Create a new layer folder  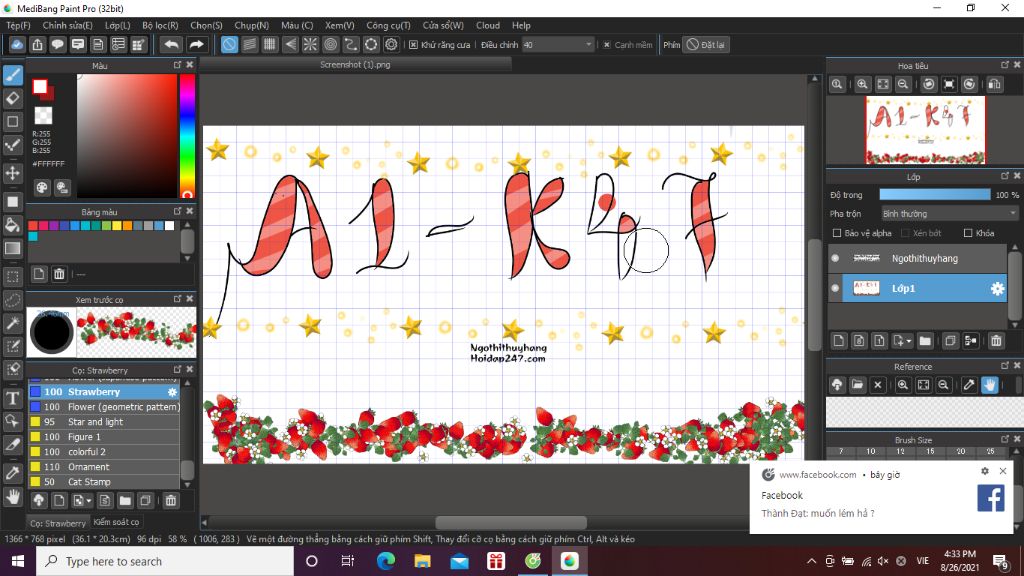click(925, 340)
